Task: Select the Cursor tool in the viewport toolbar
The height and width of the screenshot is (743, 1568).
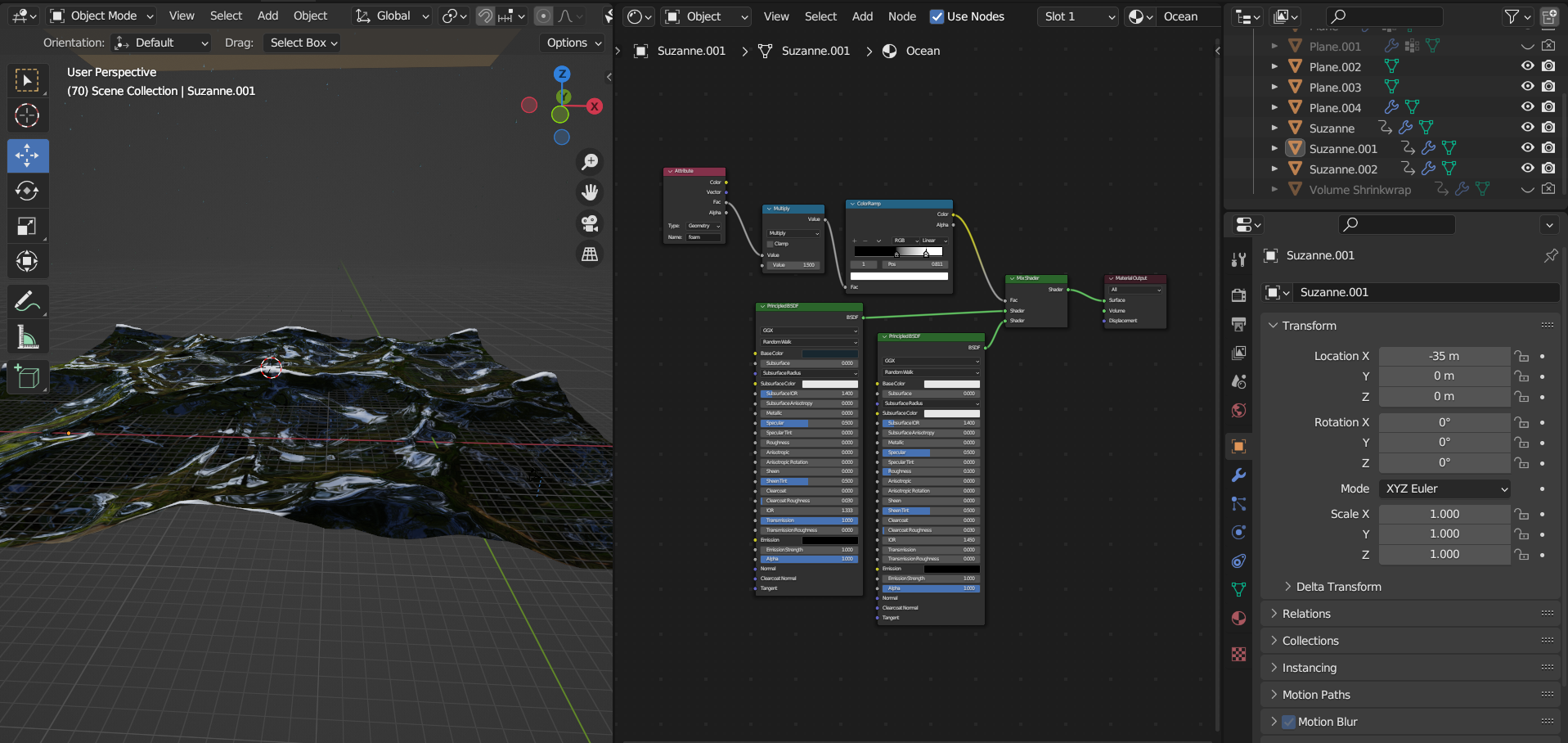Action: pyautogui.click(x=27, y=116)
